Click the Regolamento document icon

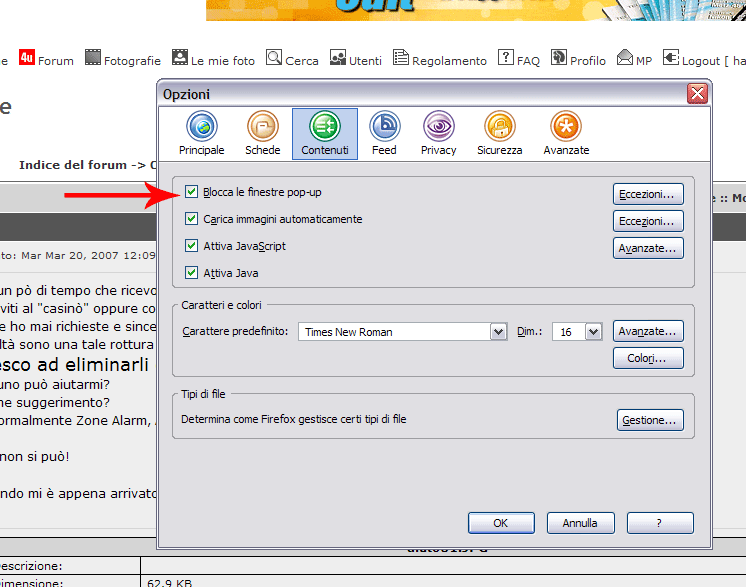tap(401, 57)
